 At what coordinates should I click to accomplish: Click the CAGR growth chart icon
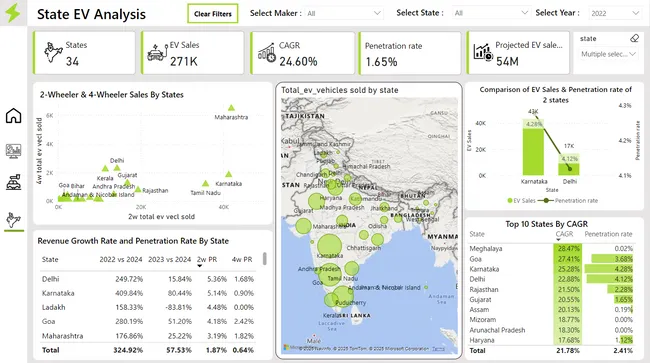point(267,53)
